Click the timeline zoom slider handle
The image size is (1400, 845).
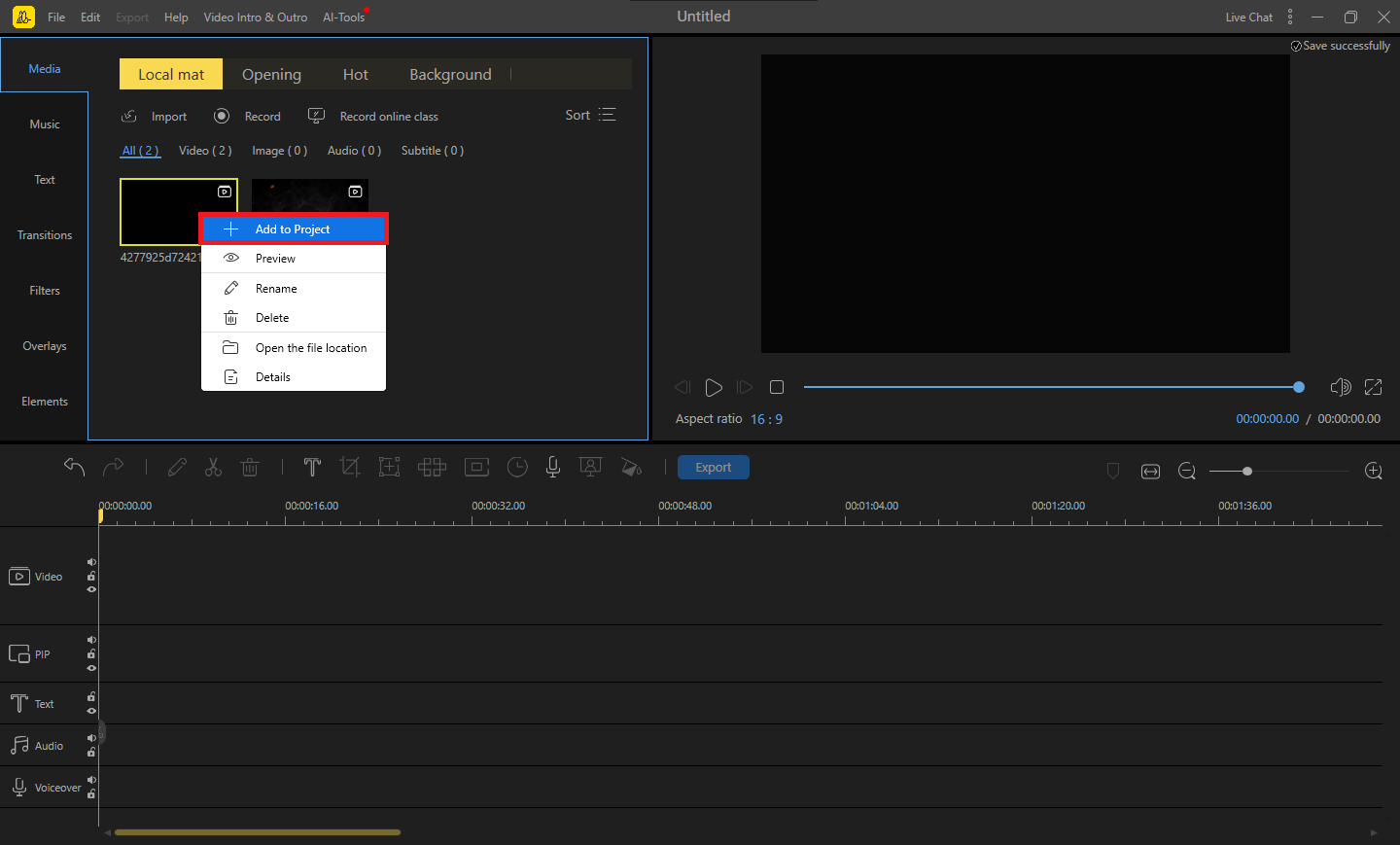coord(1247,472)
